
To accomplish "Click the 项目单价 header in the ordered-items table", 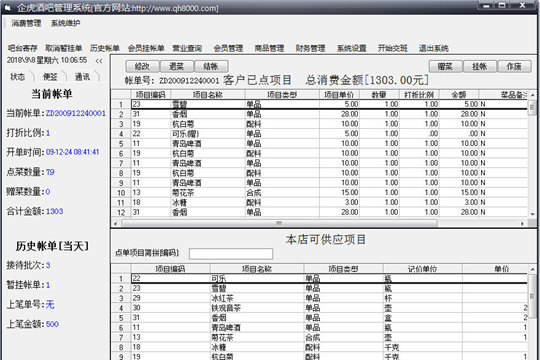I will pyautogui.click(x=339, y=94).
